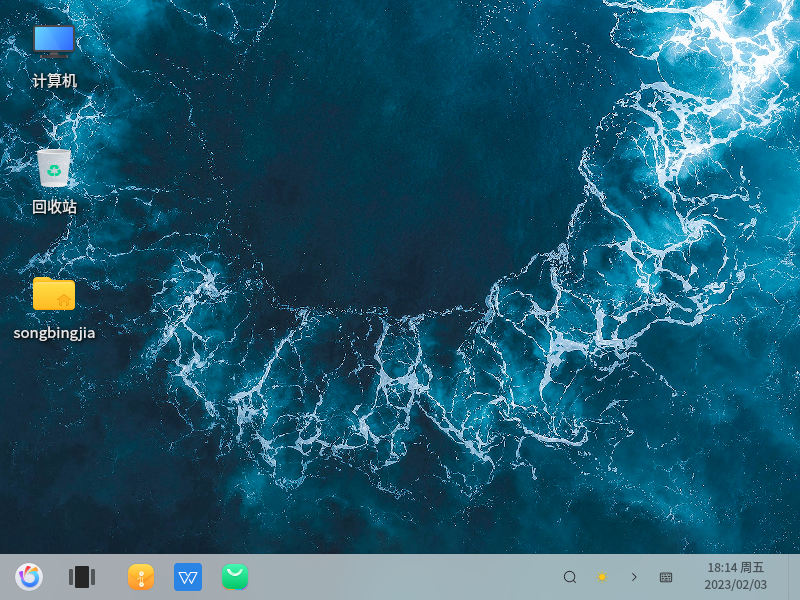Viewport: 800px width, 600px height.
Task: Open the start menu launcher in taskbar
Action: [29, 577]
